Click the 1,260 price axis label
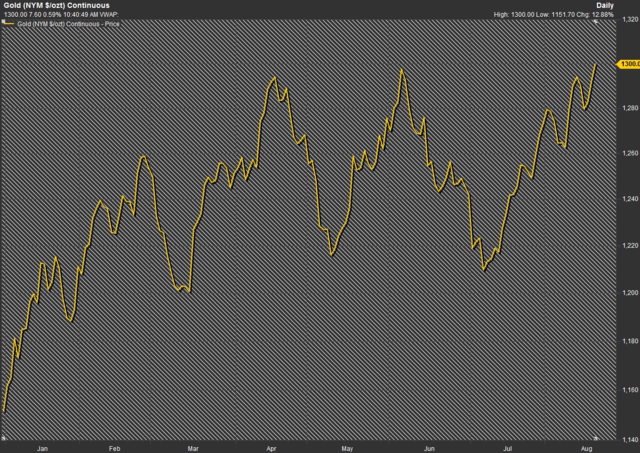640x453 pixels. [x=631, y=153]
